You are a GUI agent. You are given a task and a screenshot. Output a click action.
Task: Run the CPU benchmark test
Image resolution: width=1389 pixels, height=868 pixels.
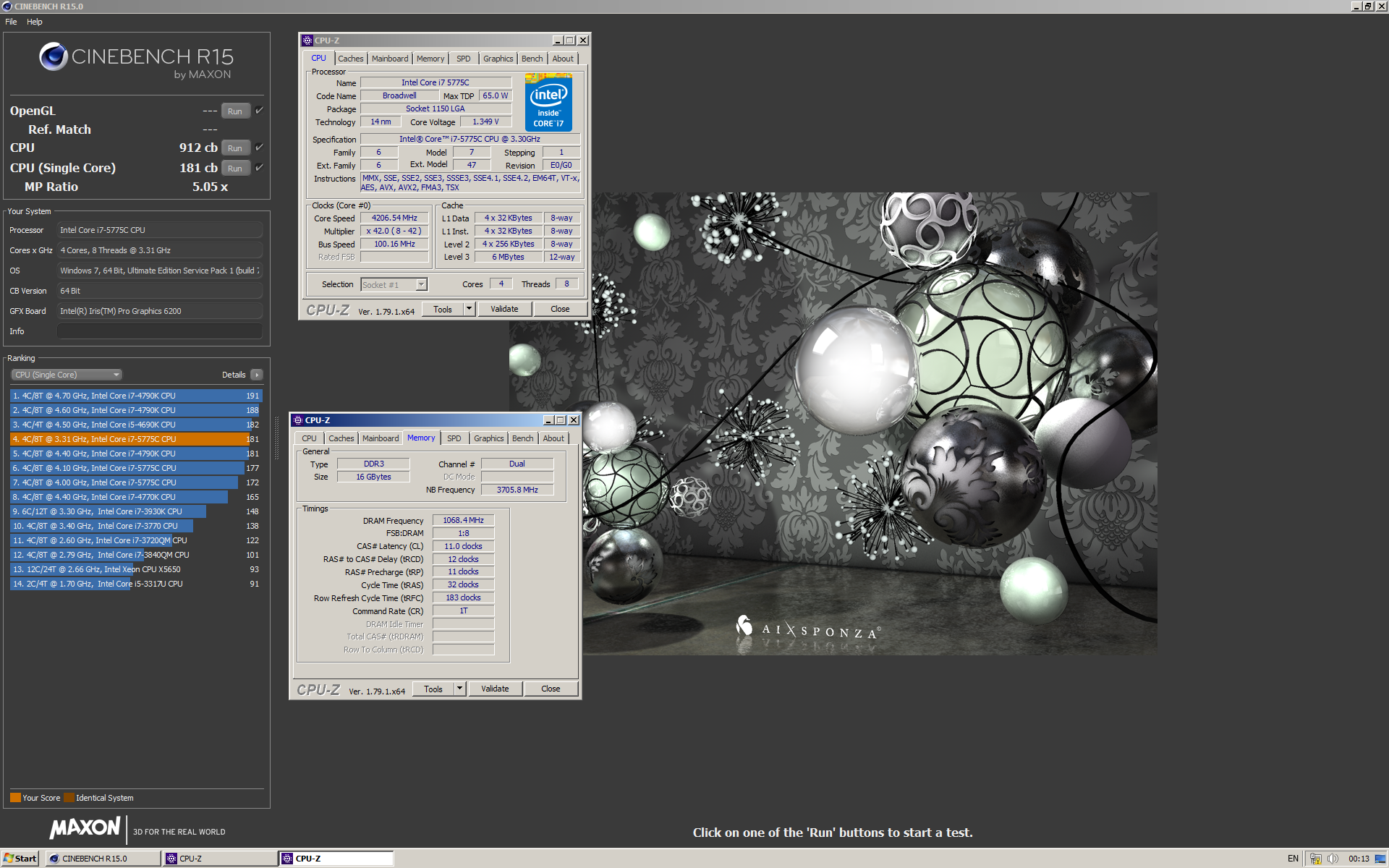click(x=235, y=148)
